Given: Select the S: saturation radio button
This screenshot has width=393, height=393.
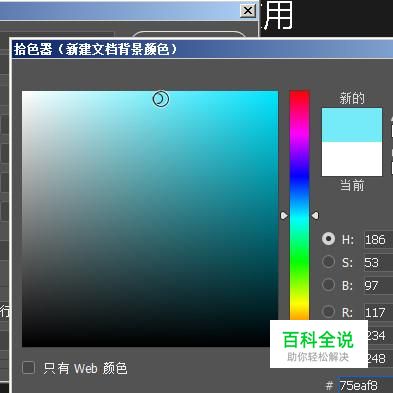Looking at the screenshot, I should pyautogui.click(x=328, y=262).
